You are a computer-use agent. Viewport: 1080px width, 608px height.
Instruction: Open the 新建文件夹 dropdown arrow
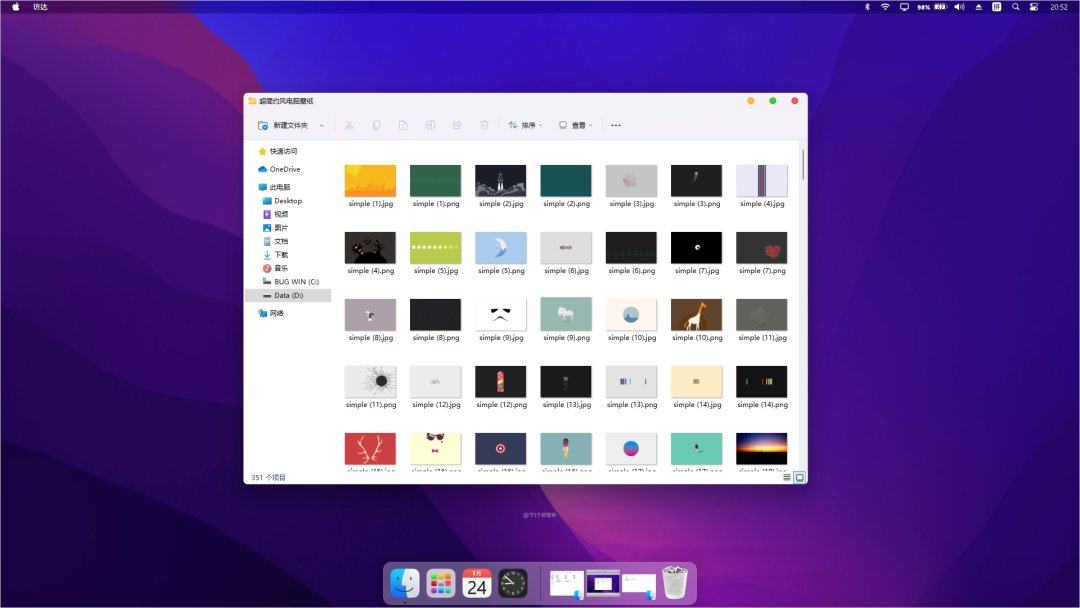click(322, 126)
